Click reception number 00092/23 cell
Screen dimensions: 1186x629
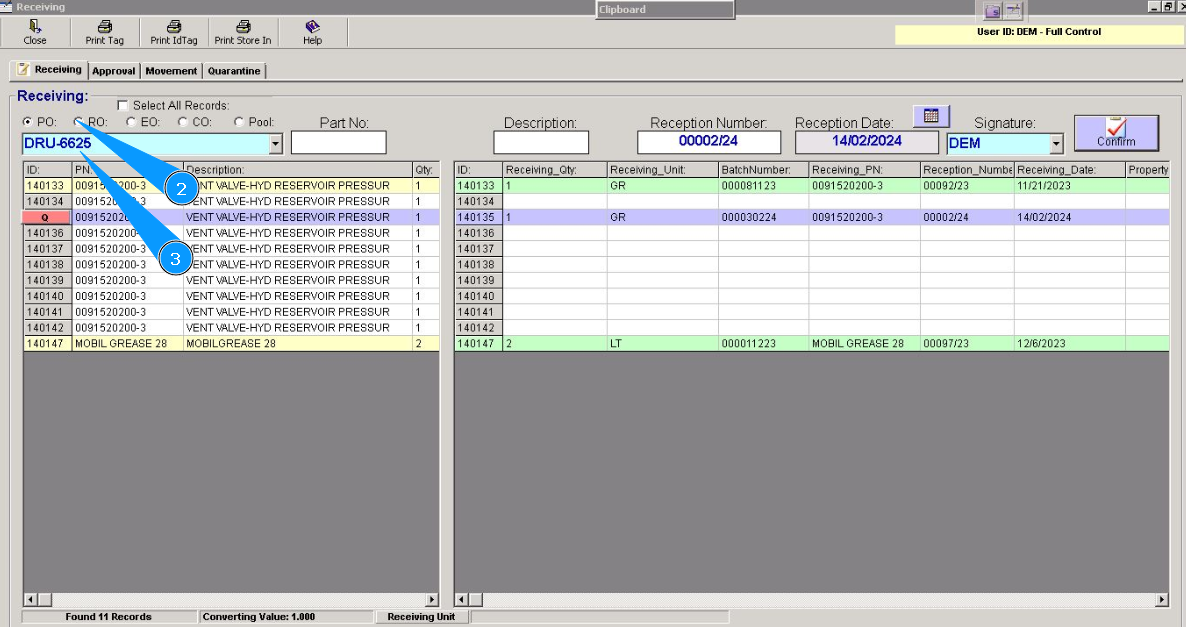[x=967, y=186]
